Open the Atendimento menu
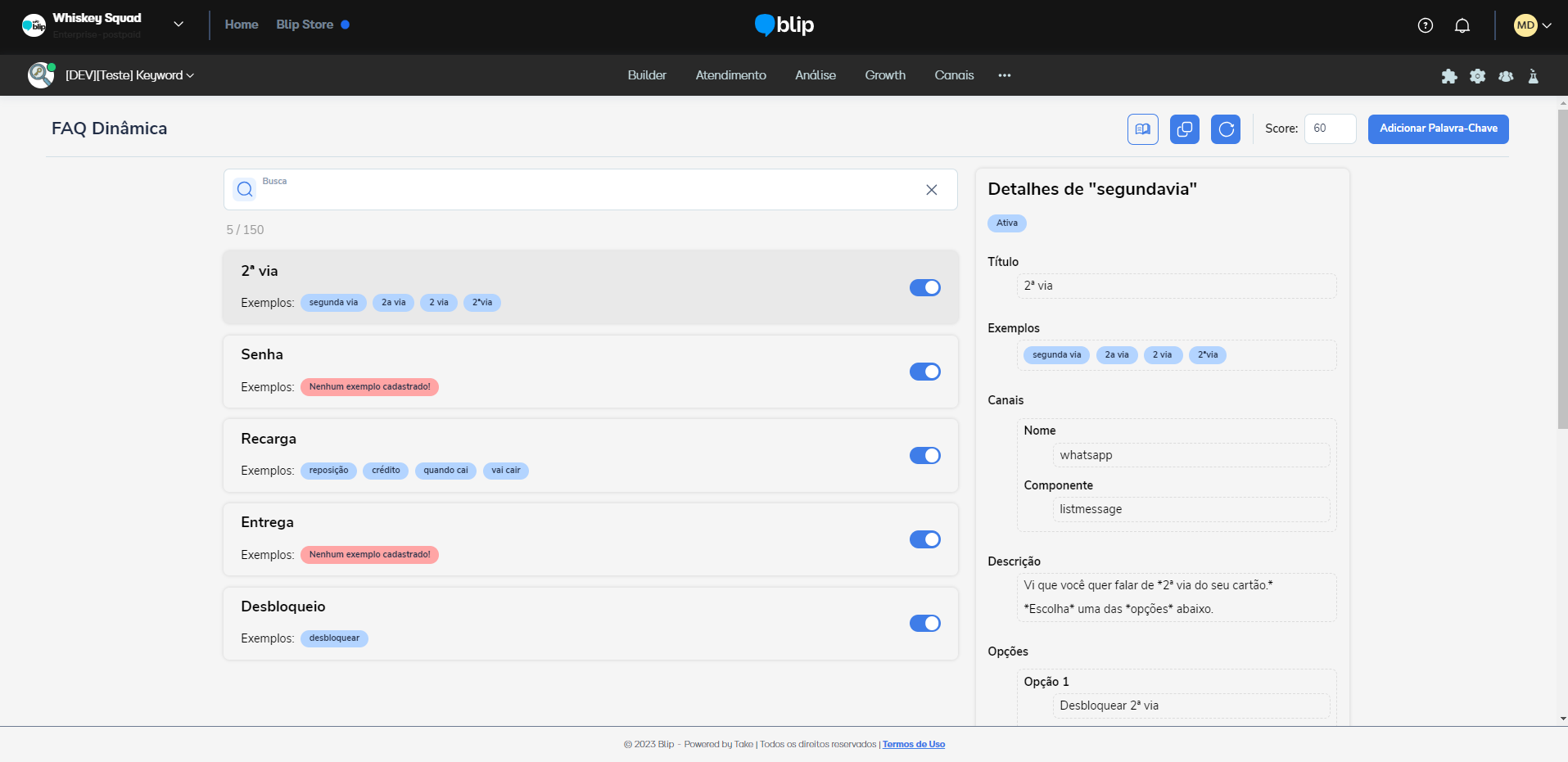This screenshot has height=762, width=1568. (731, 75)
